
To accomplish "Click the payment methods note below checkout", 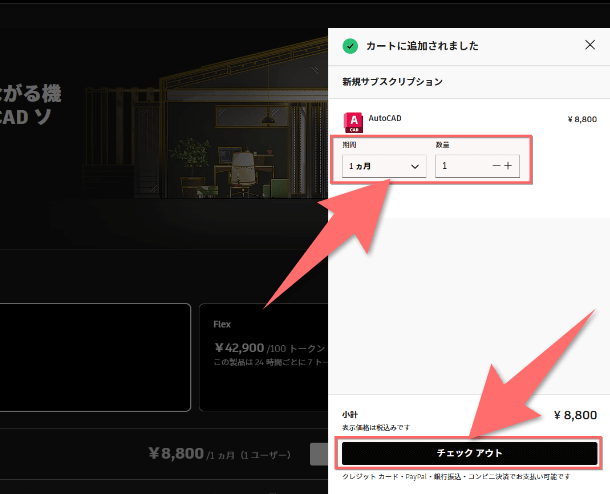I will pos(456,476).
